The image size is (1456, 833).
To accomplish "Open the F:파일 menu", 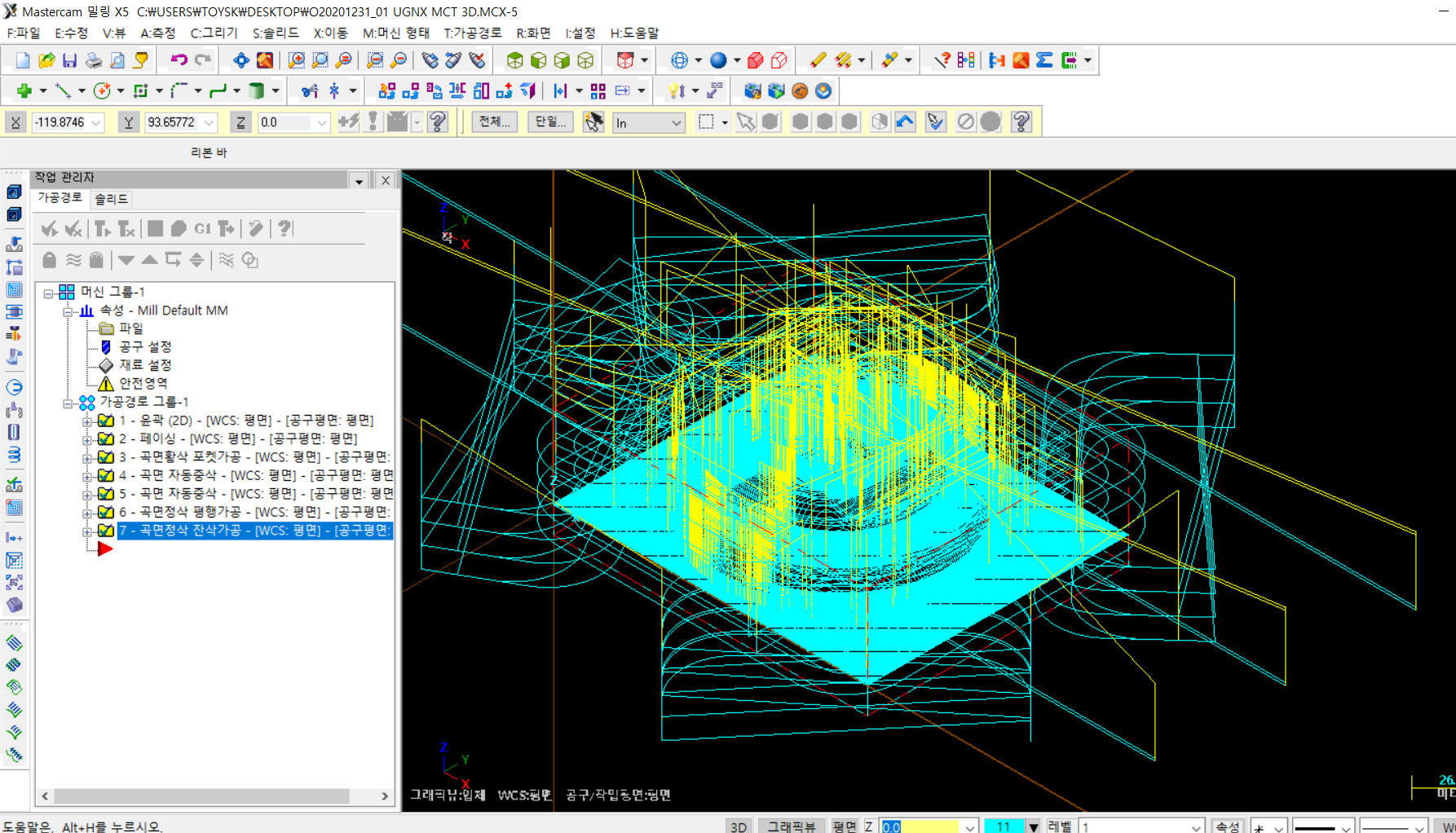I will point(24,33).
